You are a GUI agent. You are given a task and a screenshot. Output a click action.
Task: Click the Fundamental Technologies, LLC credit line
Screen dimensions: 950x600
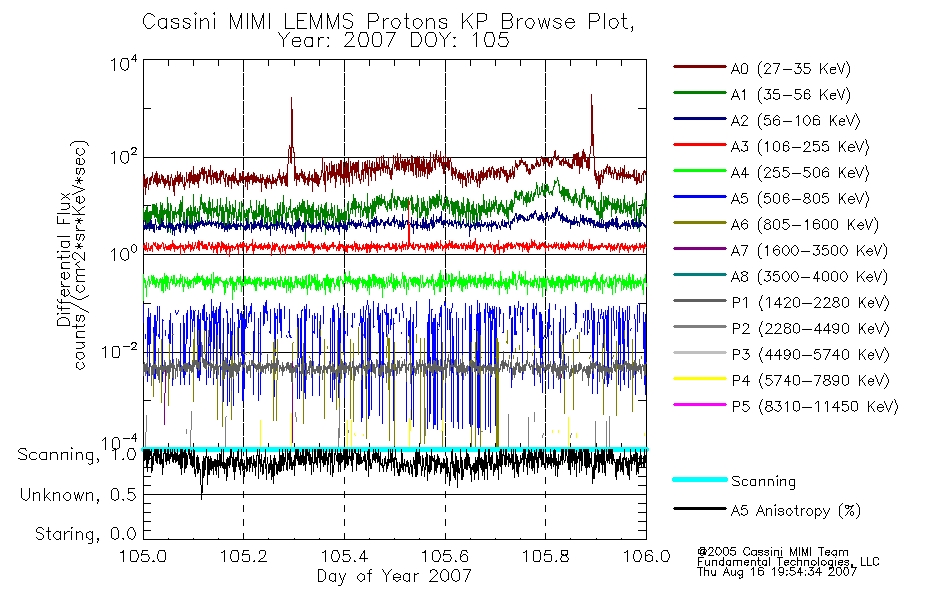click(788, 562)
